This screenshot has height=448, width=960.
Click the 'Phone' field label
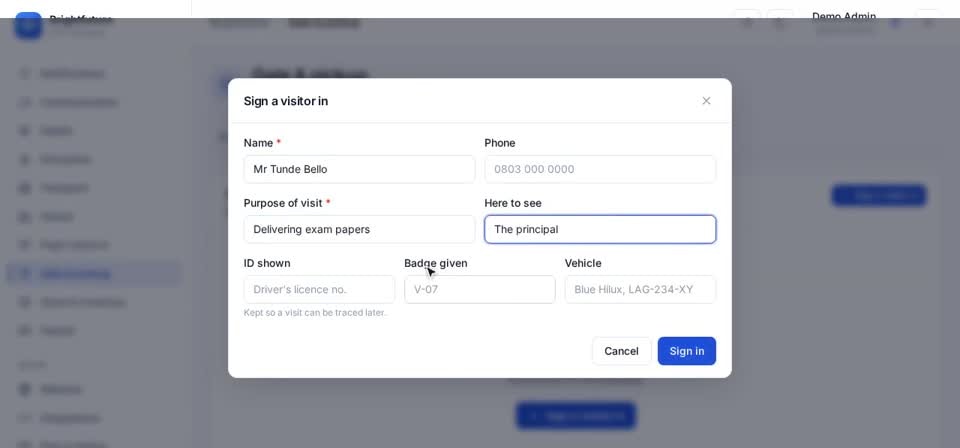pos(500,143)
